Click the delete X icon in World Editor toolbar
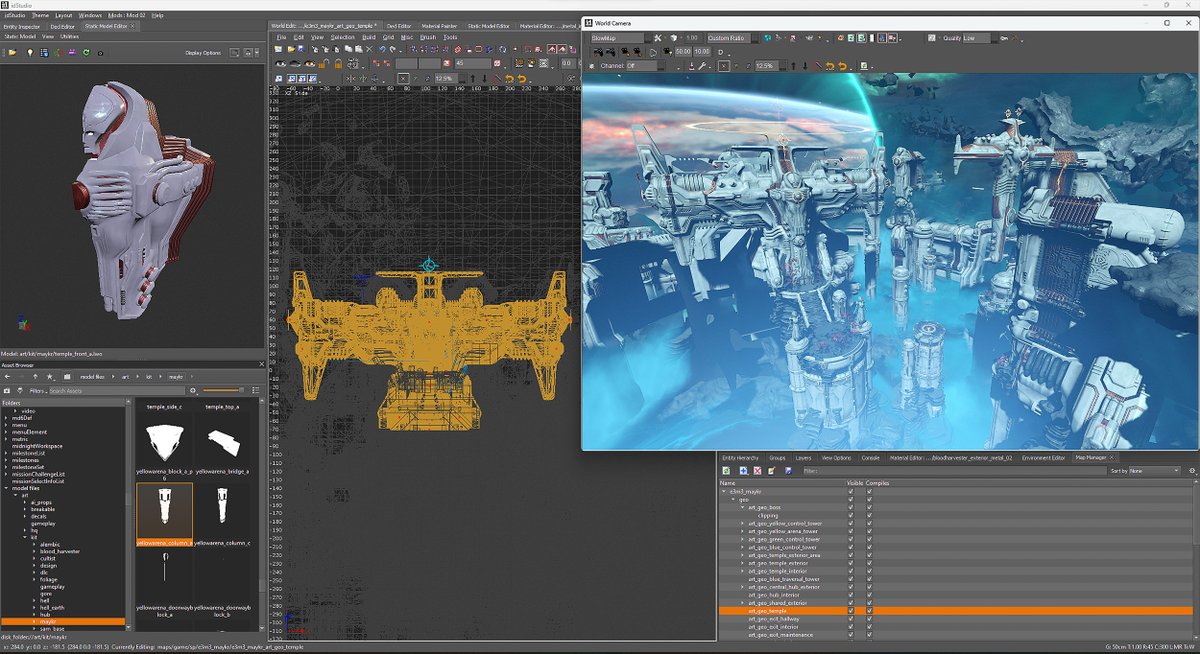1200x654 pixels. coord(369,49)
